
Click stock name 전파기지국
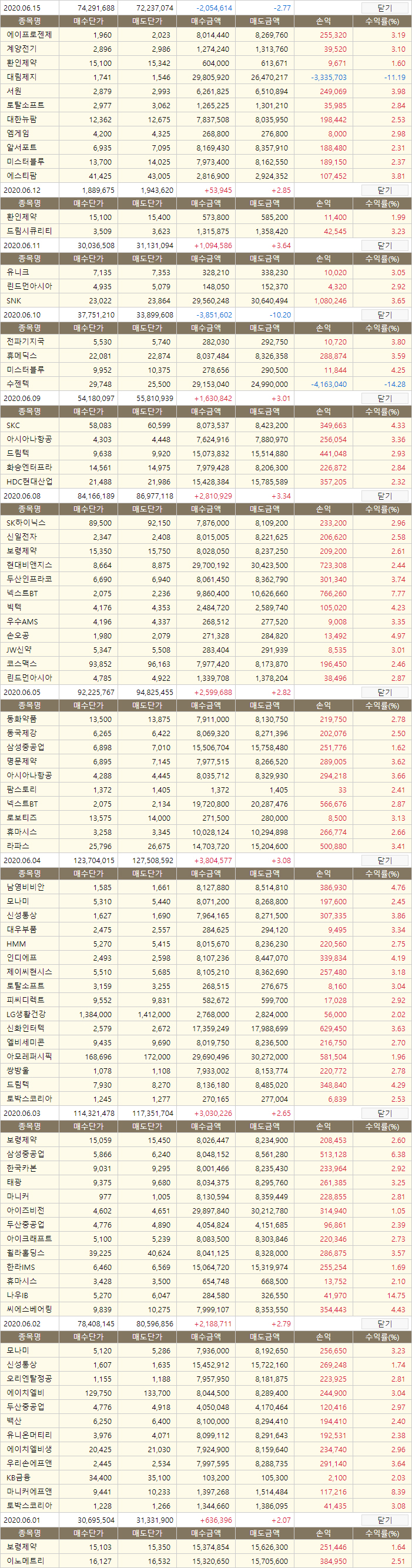25,342
